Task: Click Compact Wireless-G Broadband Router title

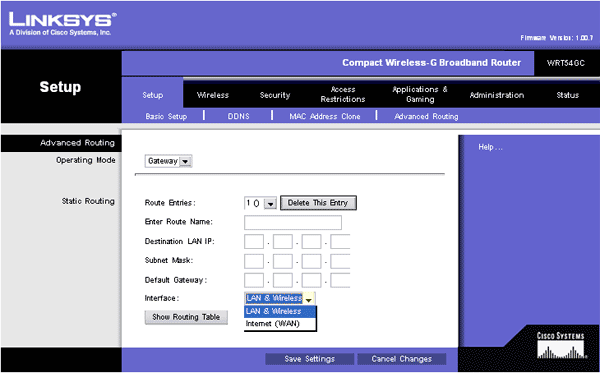Action: point(431,63)
